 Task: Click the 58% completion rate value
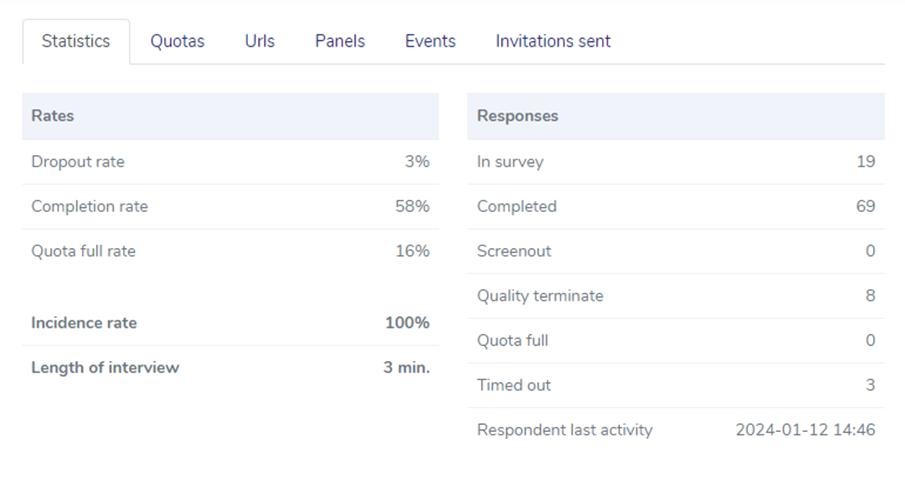412,207
